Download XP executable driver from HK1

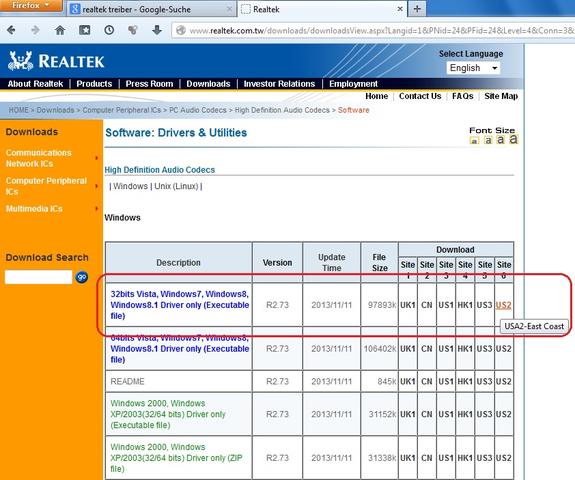point(465,414)
